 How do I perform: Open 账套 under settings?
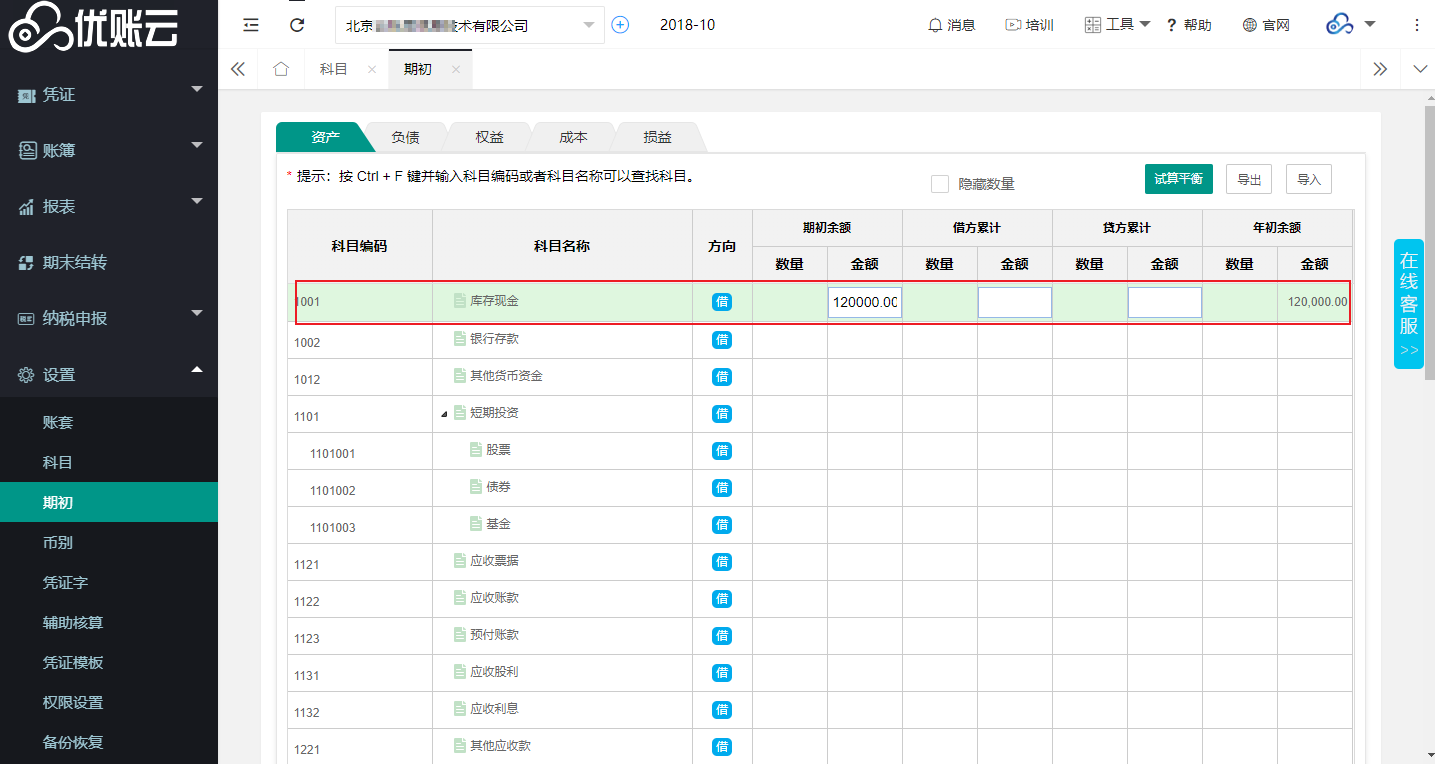[109, 422]
